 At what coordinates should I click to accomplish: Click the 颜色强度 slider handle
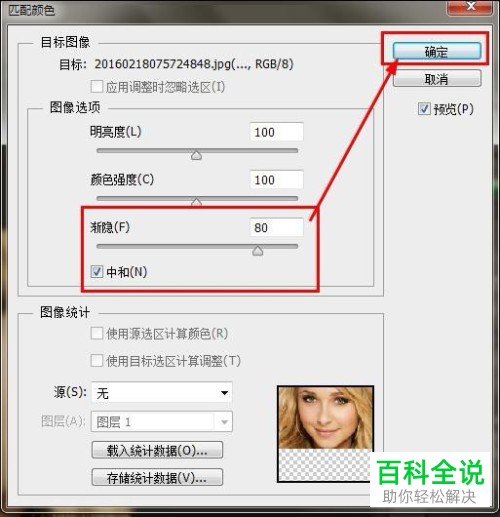pyautogui.click(x=196, y=202)
